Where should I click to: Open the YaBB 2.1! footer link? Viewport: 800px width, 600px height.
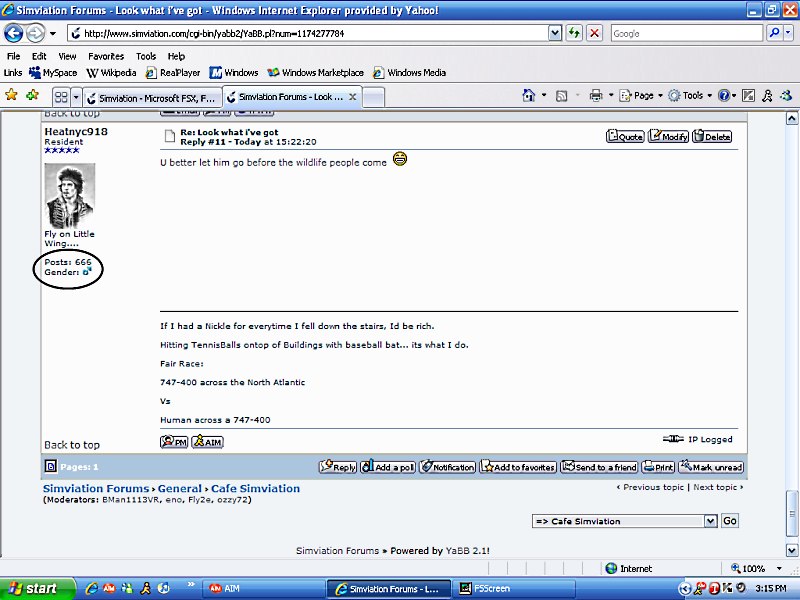tap(467, 551)
